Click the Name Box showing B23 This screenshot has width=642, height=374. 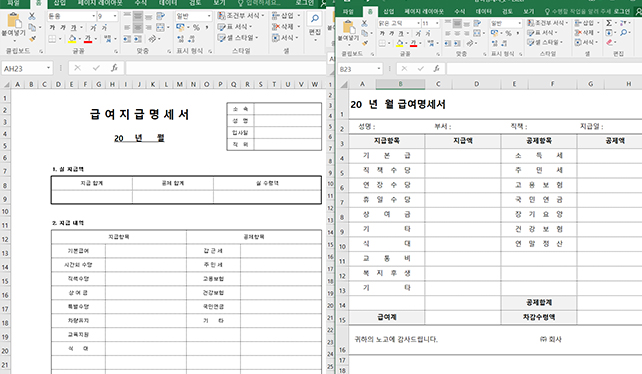pos(356,69)
